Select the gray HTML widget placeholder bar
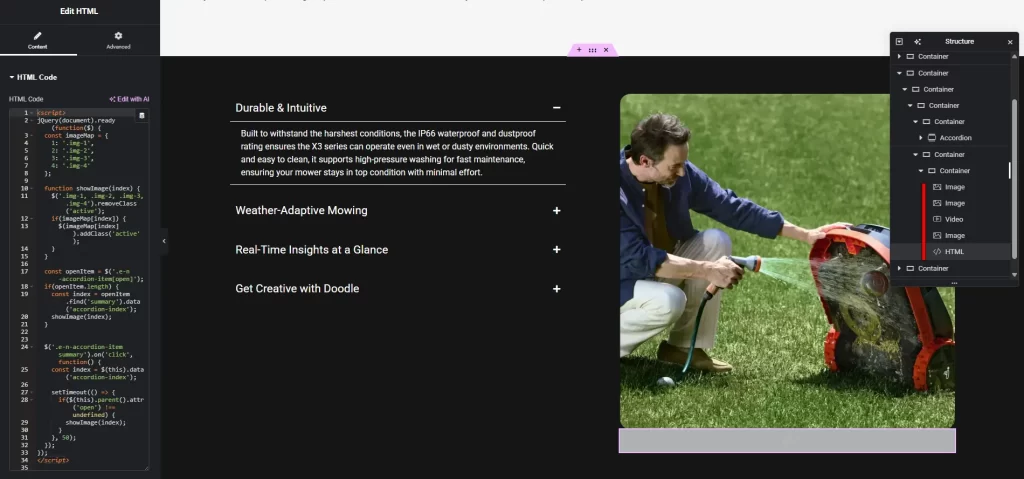Screen dimensions: 1024x479 click(787, 440)
